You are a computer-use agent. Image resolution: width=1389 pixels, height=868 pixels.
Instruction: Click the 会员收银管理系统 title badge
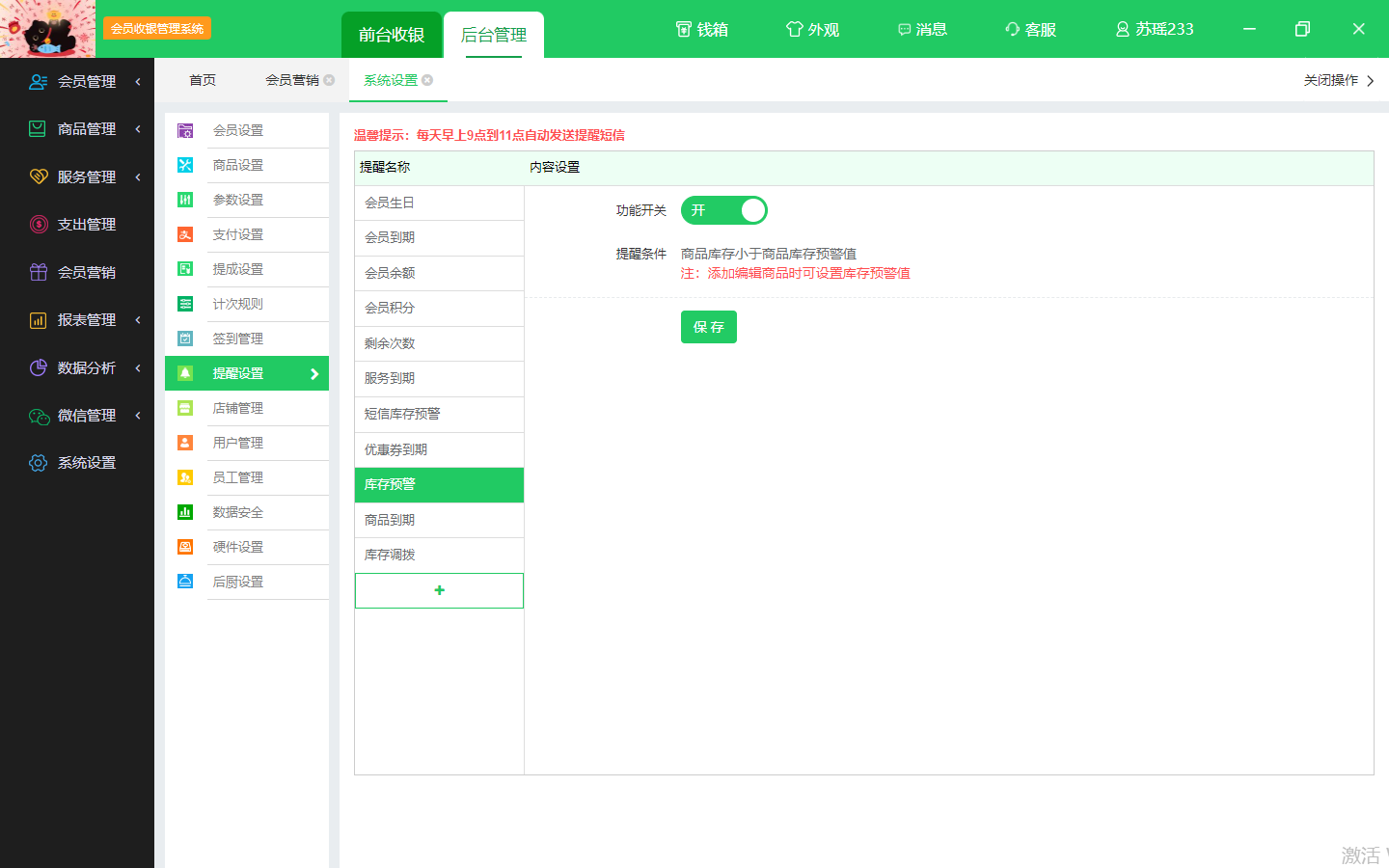tap(157, 29)
